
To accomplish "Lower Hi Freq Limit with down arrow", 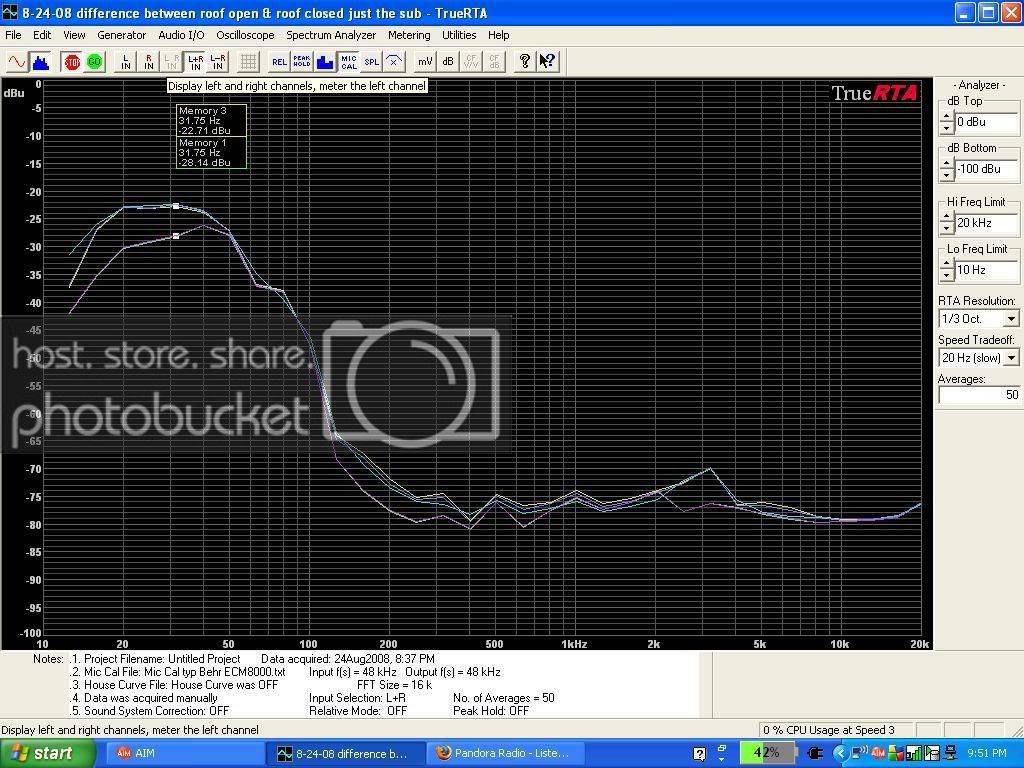I will click(947, 229).
